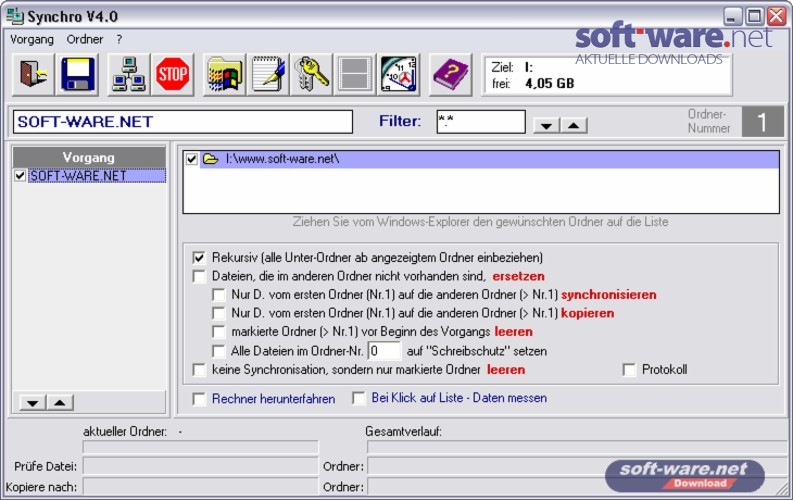Enable 'Nur D. vom ersten Ordner synchronisieren' checkbox
The width and height of the screenshot is (793, 500).
pos(218,295)
